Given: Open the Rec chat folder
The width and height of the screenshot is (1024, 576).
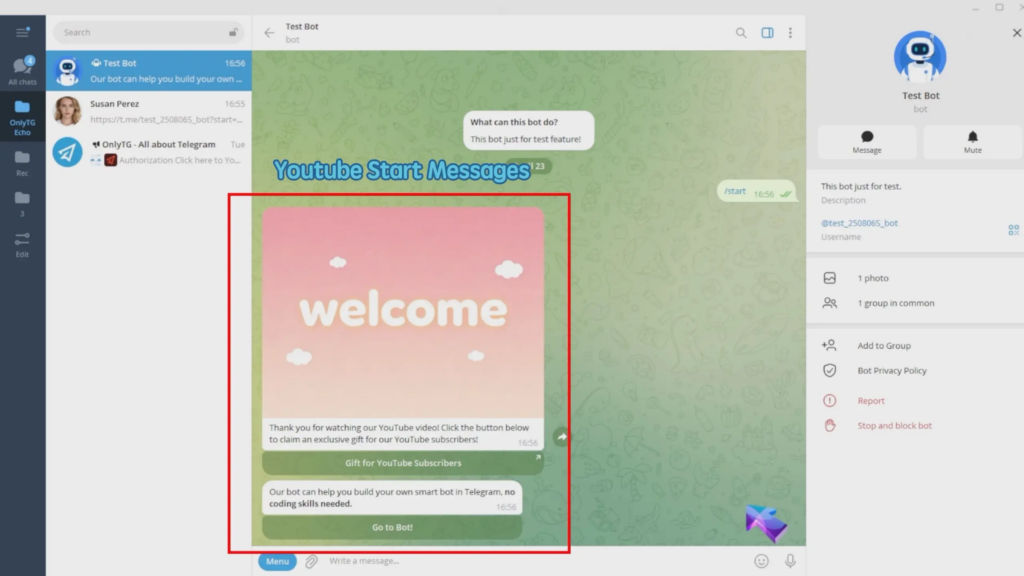Looking at the screenshot, I should (x=22, y=160).
